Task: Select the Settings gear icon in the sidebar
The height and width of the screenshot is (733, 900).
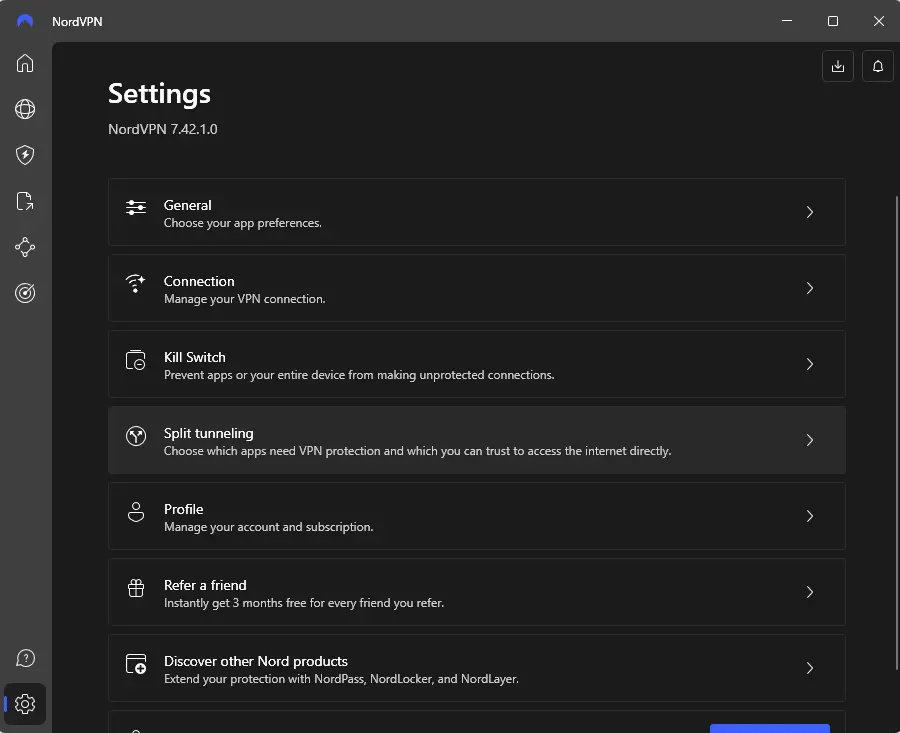Action: (x=25, y=704)
